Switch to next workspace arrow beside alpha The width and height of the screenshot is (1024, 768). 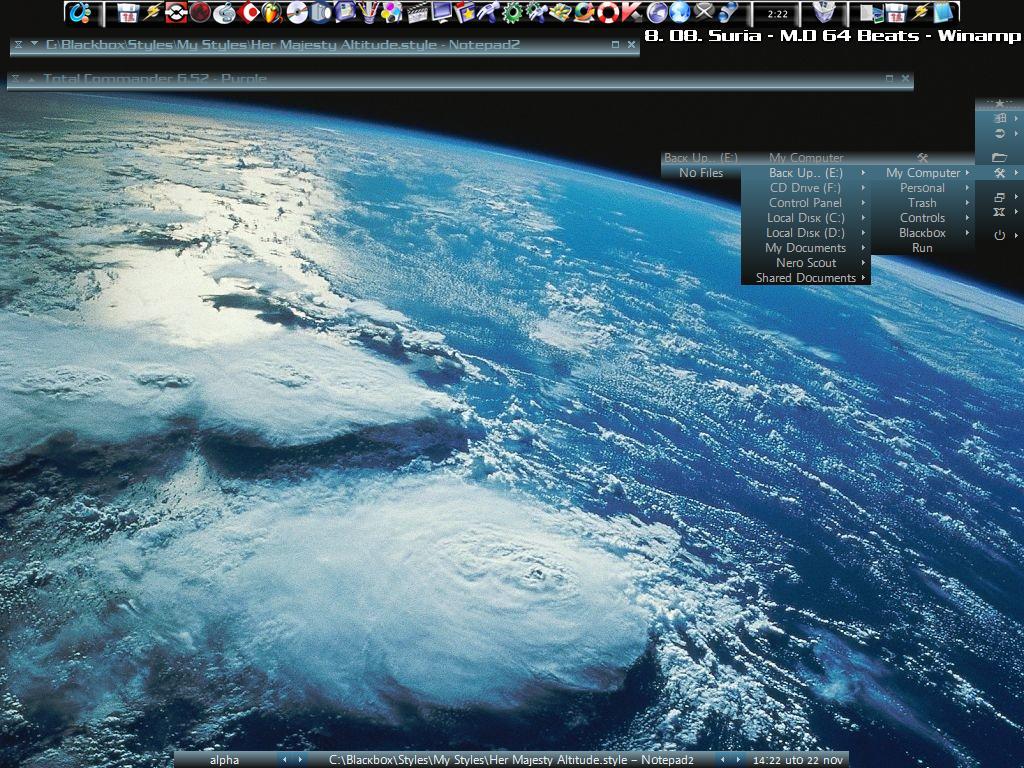pos(300,760)
